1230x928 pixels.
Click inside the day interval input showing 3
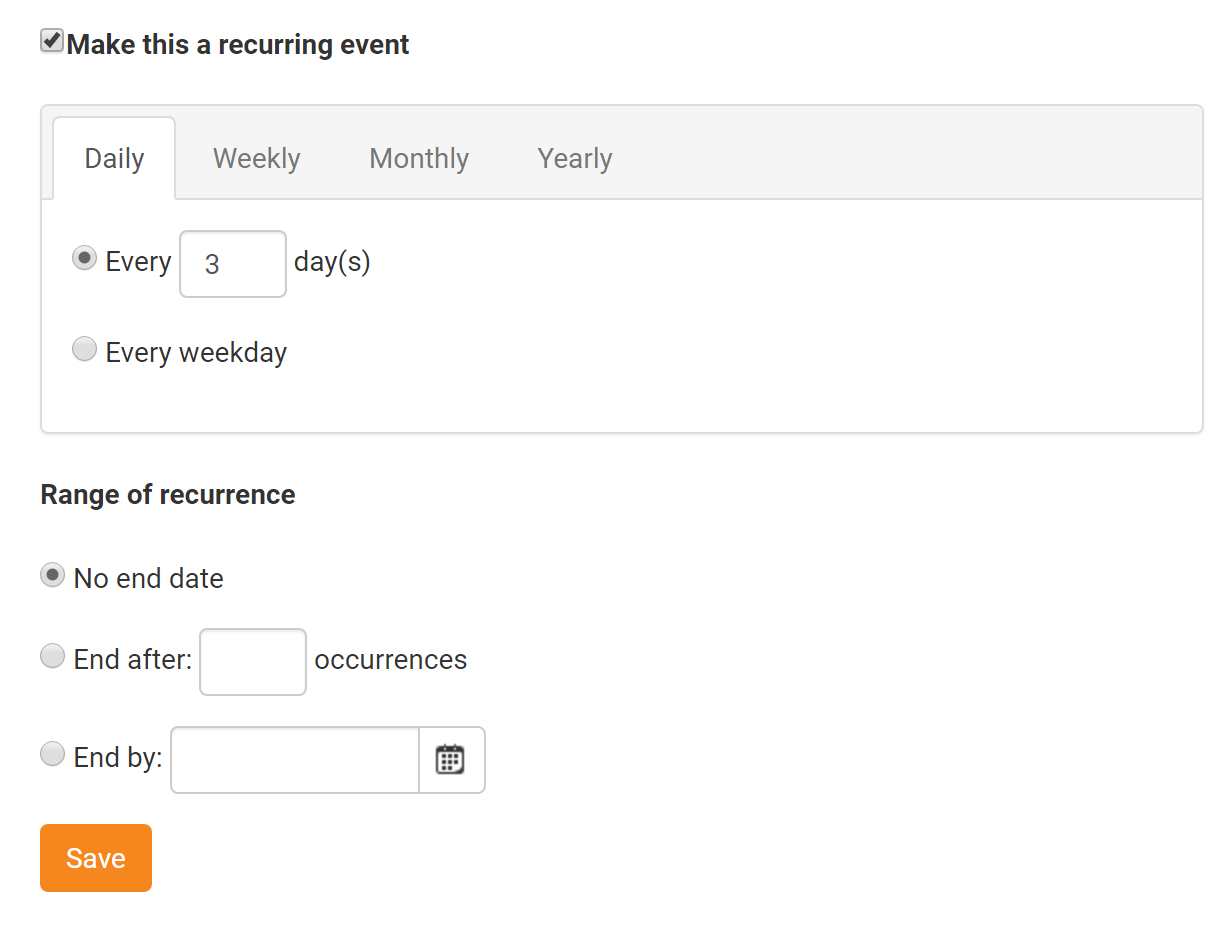point(232,263)
